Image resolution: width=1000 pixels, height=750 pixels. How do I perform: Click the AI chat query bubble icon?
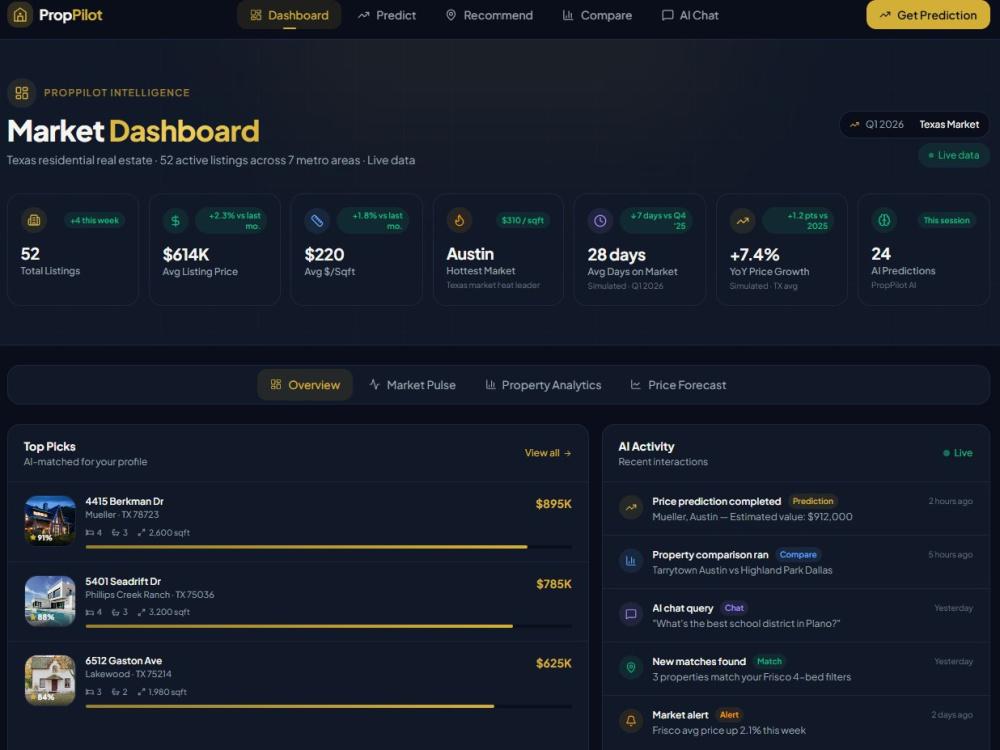click(631, 614)
